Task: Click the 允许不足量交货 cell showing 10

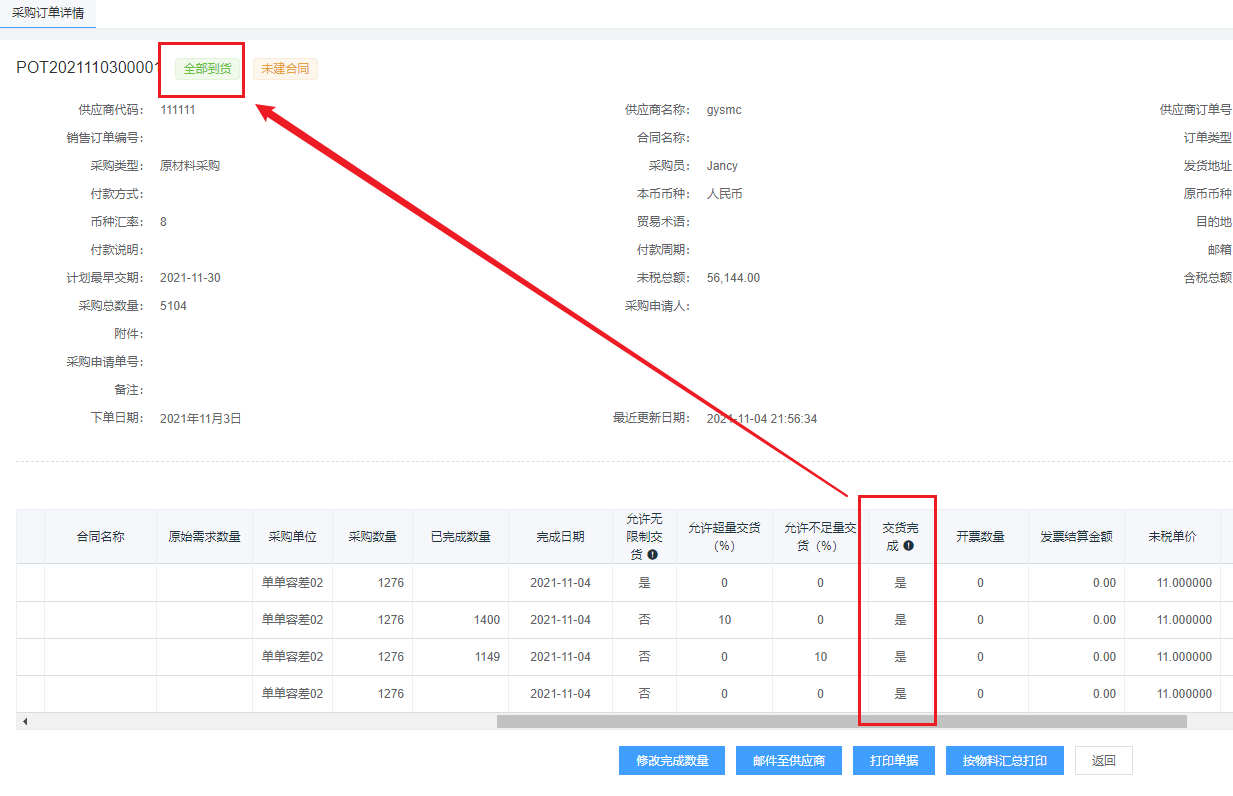Action: point(820,657)
